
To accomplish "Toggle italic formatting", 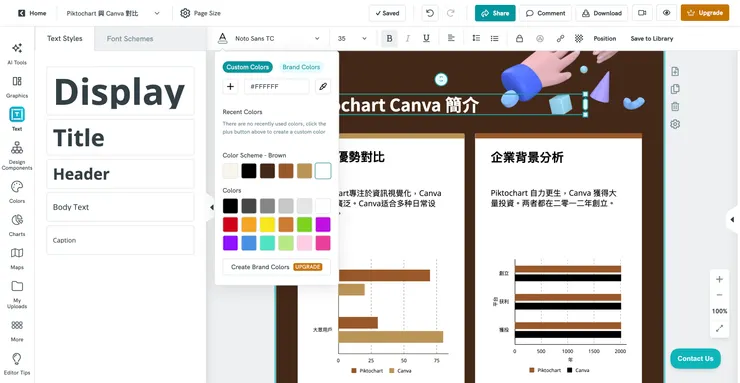I will 408,39.
